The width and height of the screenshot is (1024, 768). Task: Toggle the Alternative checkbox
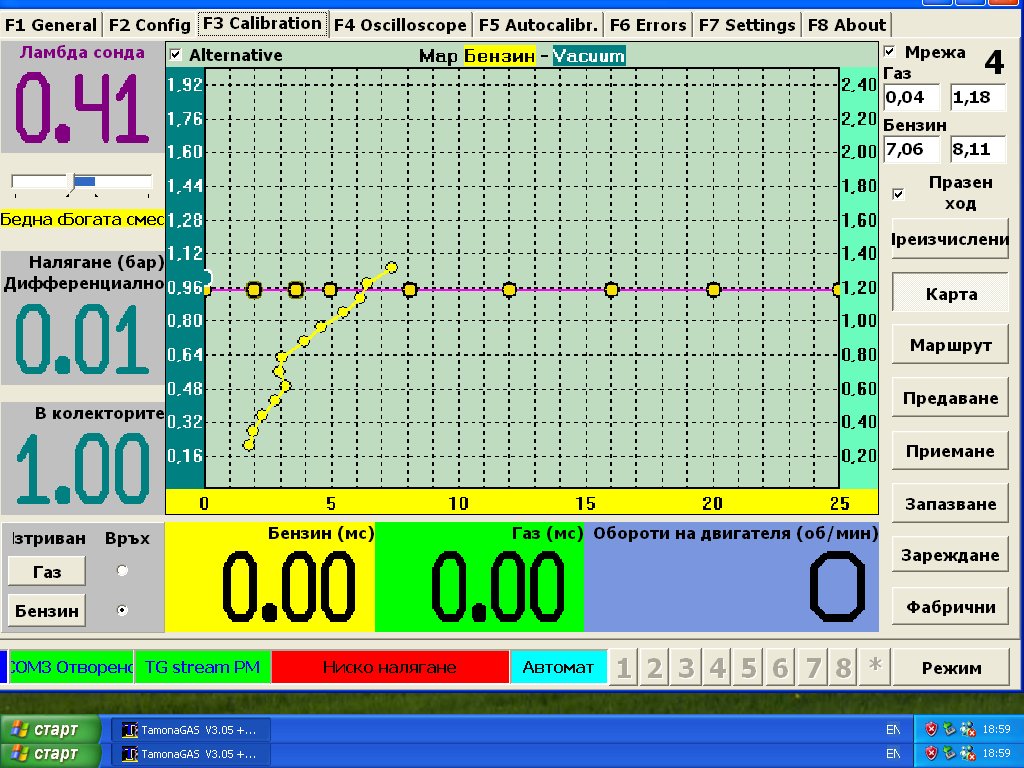tap(176, 55)
